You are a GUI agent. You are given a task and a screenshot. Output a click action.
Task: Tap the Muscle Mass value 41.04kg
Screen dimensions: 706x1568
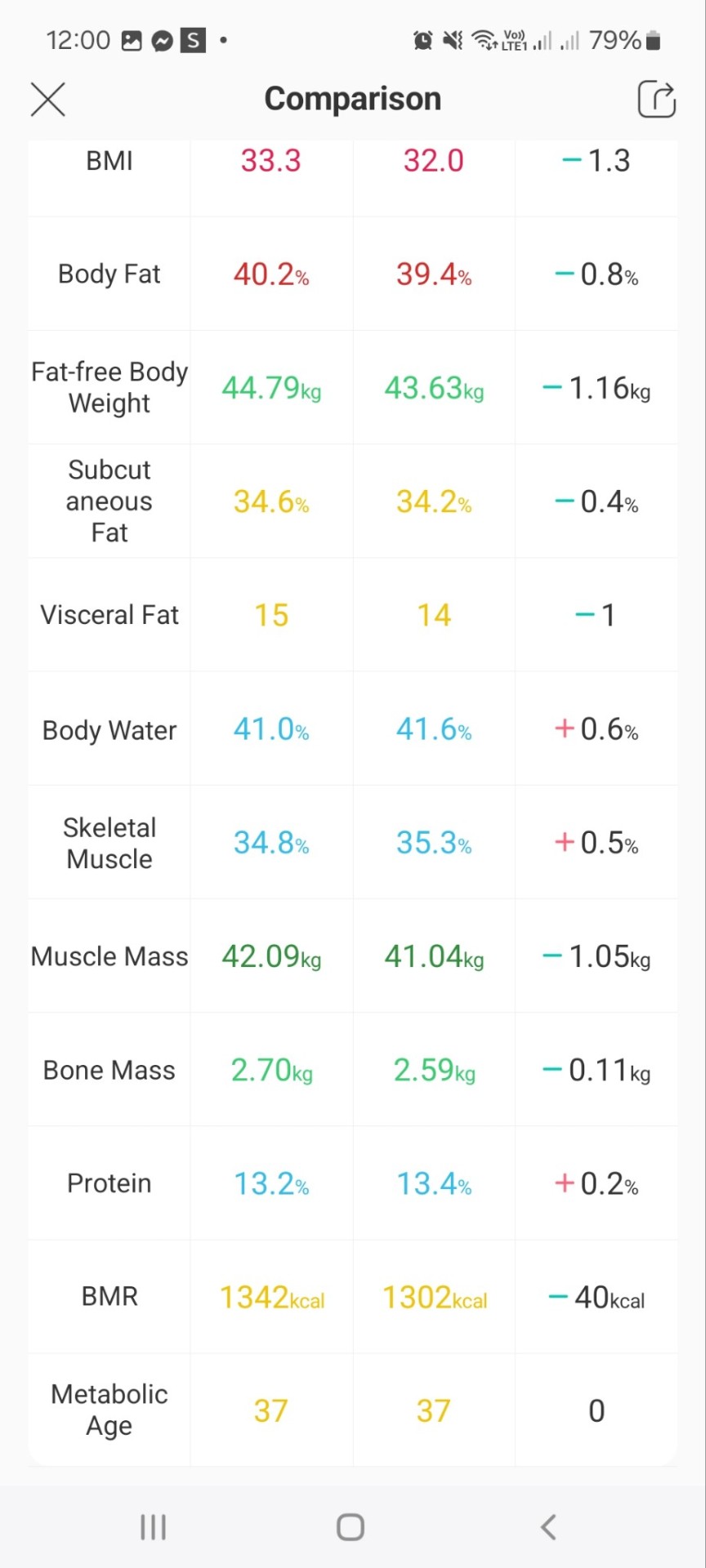[434, 956]
